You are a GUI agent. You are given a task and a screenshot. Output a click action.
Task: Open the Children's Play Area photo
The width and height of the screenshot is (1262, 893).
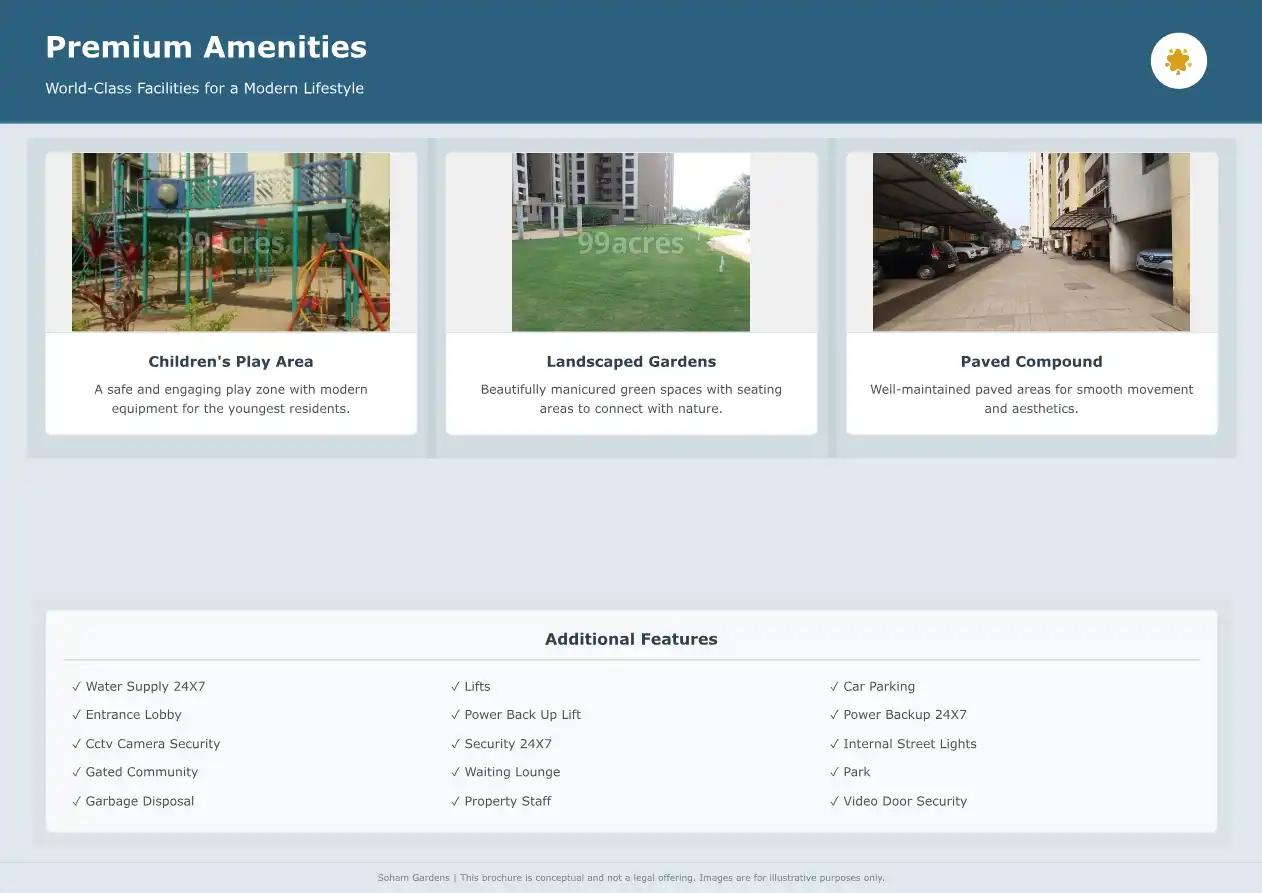tap(231, 242)
